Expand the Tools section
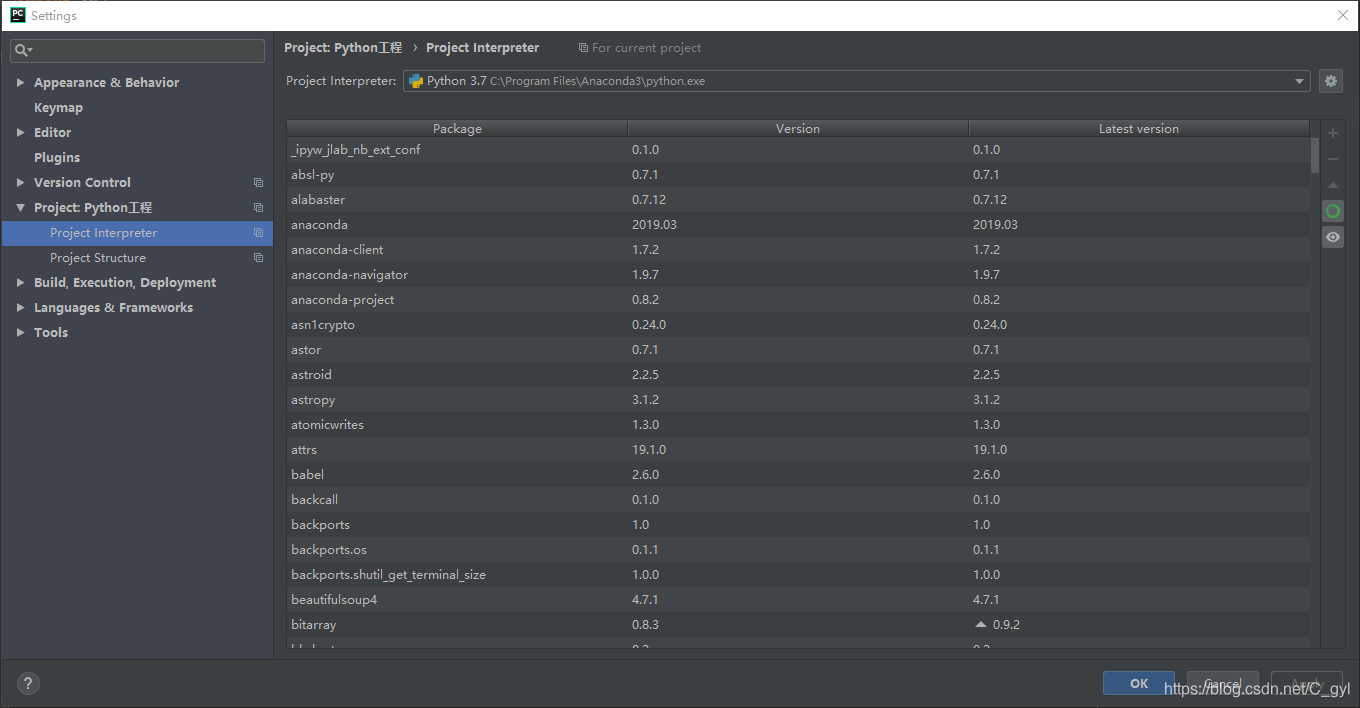 pos(20,333)
